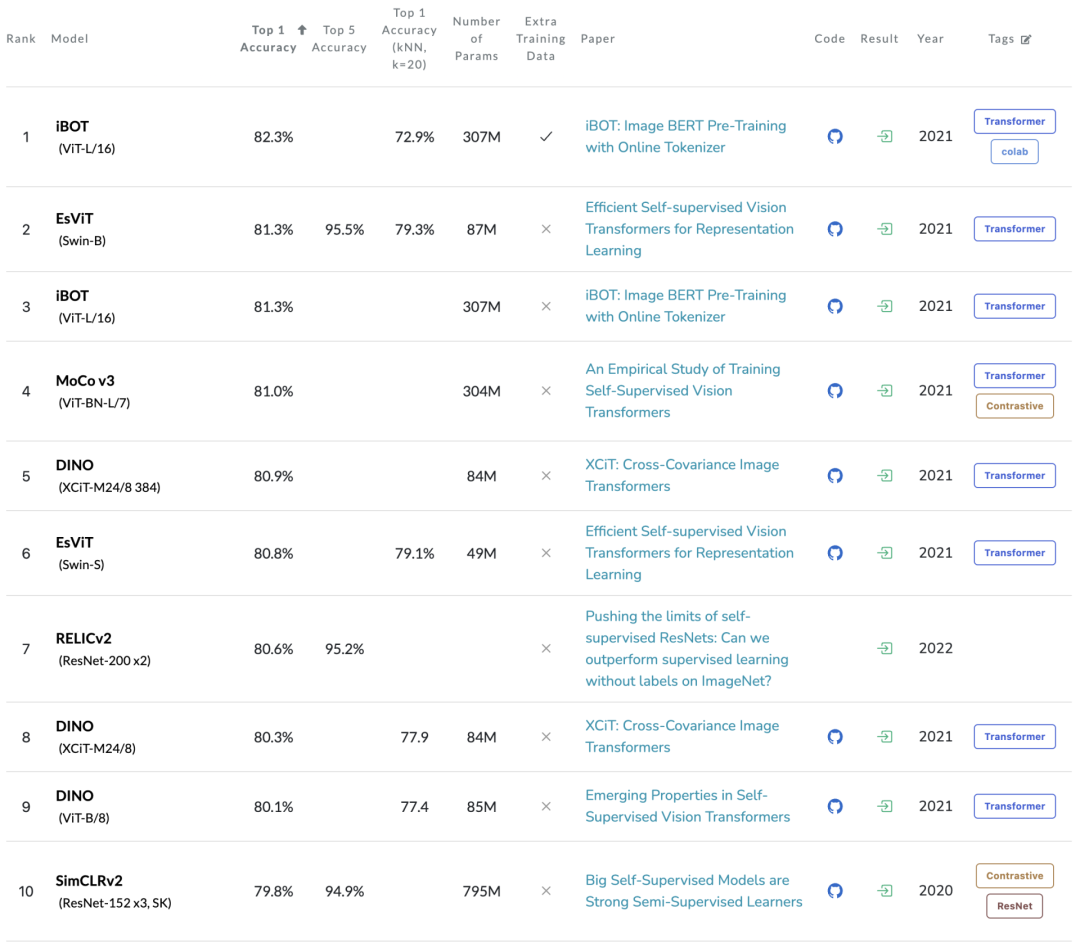Image resolution: width=1080 pixels, height=943 pixels.
Task: Click the colab tag on iBOT row
Action: coord(1014,152)
